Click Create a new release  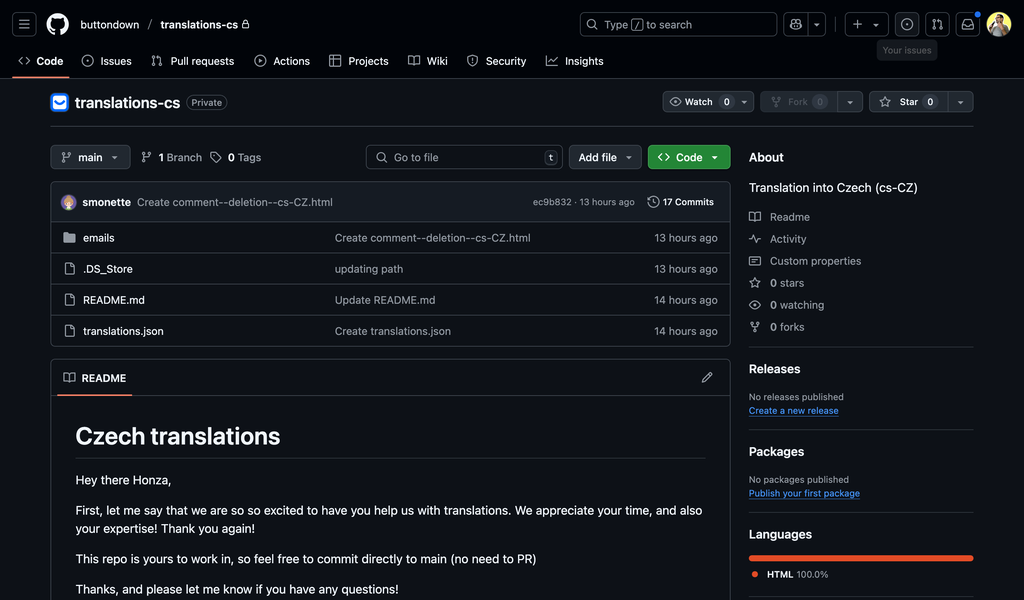click(793, 411)
